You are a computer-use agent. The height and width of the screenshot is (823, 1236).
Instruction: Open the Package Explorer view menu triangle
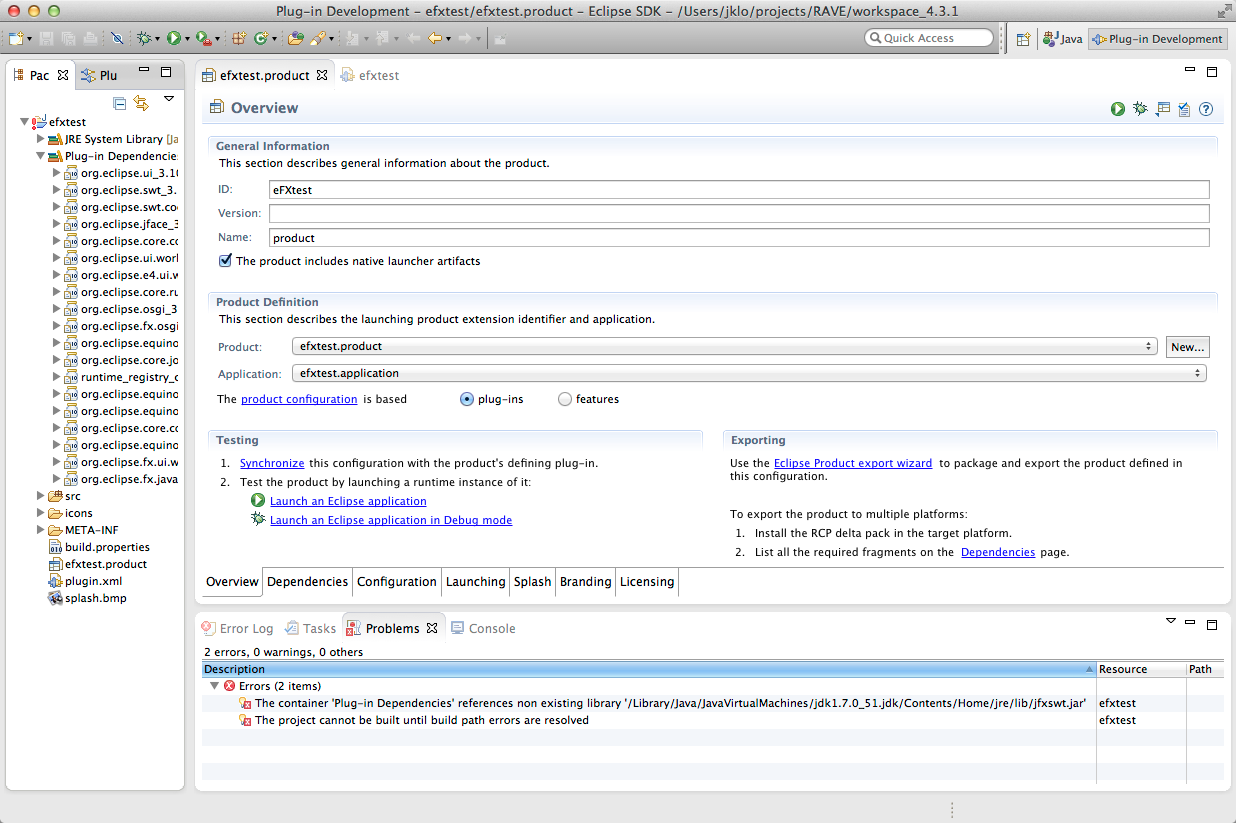[169, 99]
